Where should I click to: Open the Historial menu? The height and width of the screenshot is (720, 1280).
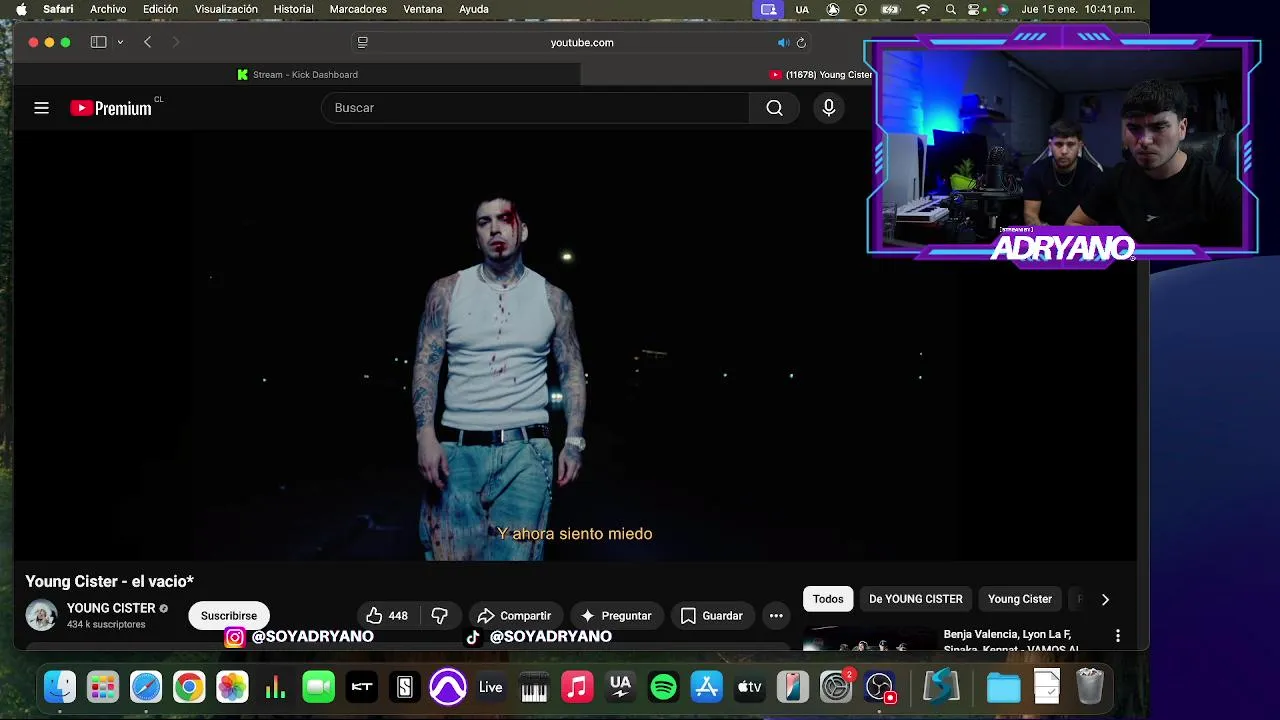[293, 9]
